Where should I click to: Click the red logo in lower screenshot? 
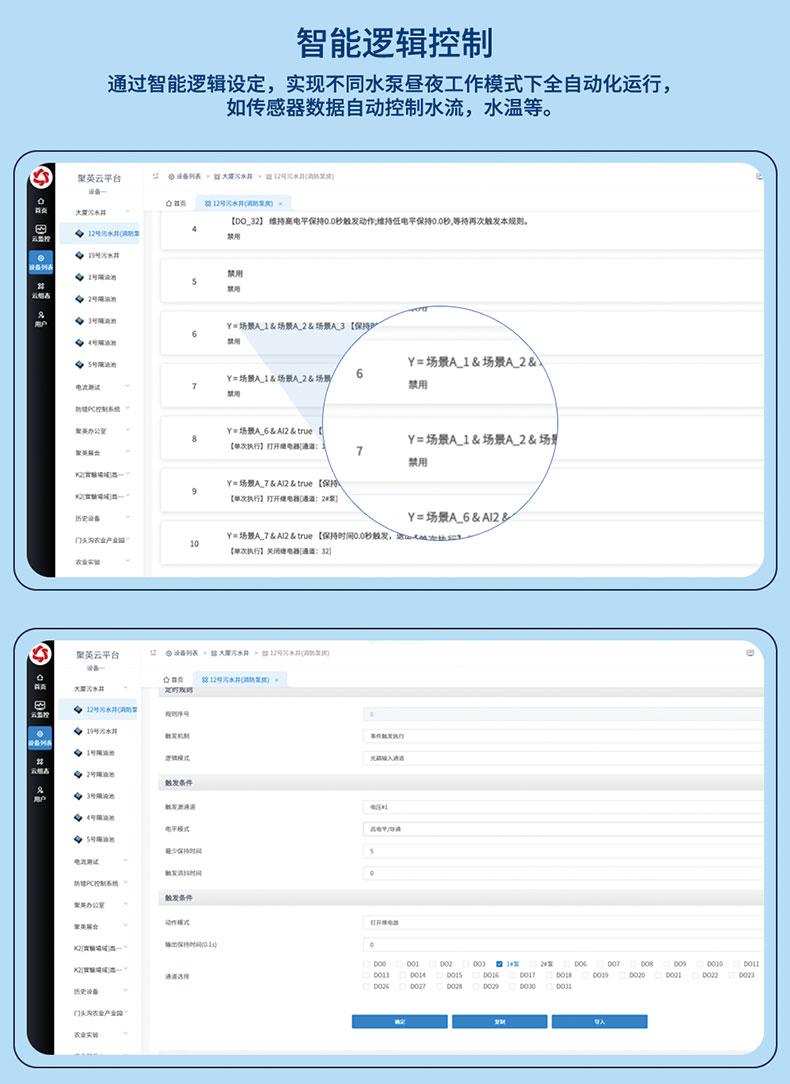[x=41, y=654]
